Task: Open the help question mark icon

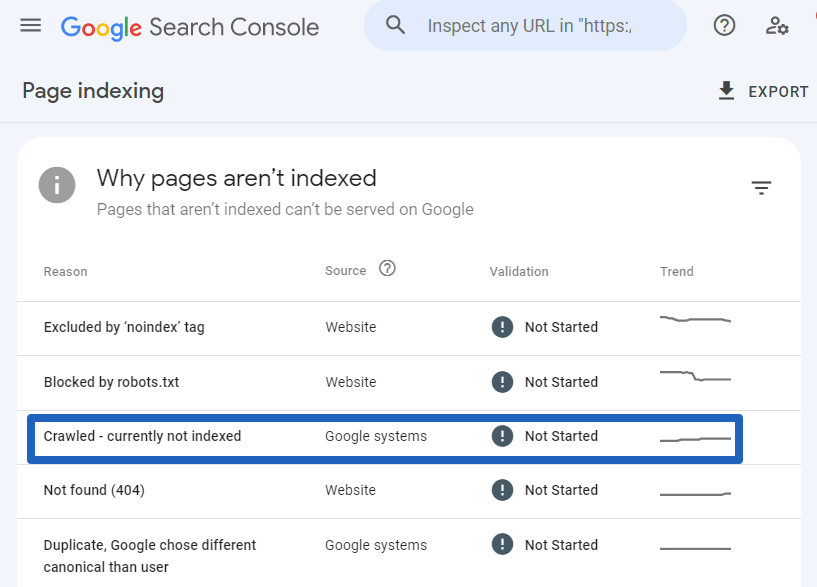Action: [724, 26]
